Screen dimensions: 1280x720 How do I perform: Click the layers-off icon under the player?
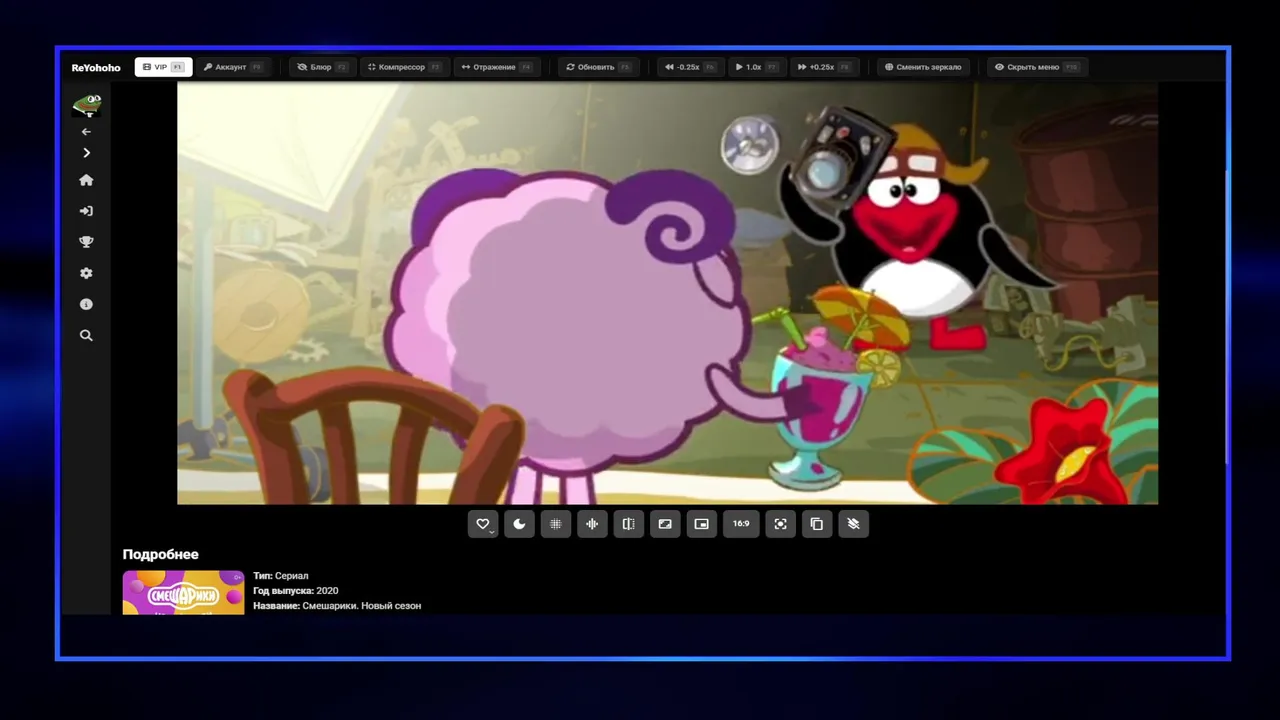coord(853,524)
